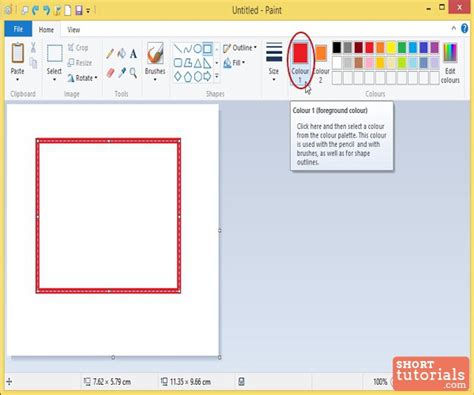Pick the purple colour swatch
This screenshot has height=395, width=474.
[x=434, y=48]
